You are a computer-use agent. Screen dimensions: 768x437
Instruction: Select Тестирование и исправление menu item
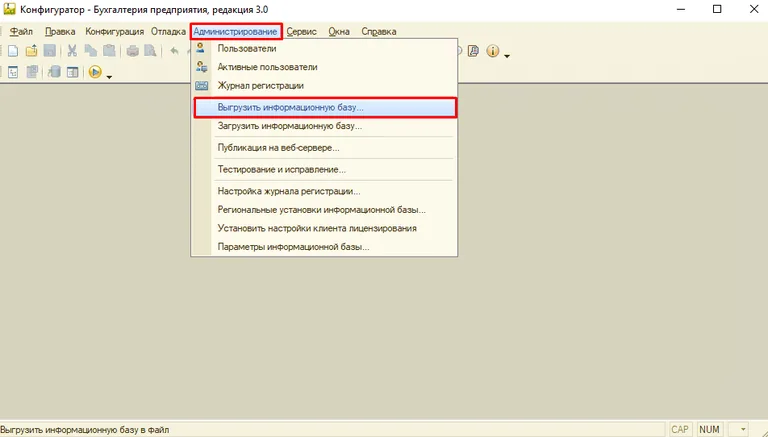click(281, 170)
